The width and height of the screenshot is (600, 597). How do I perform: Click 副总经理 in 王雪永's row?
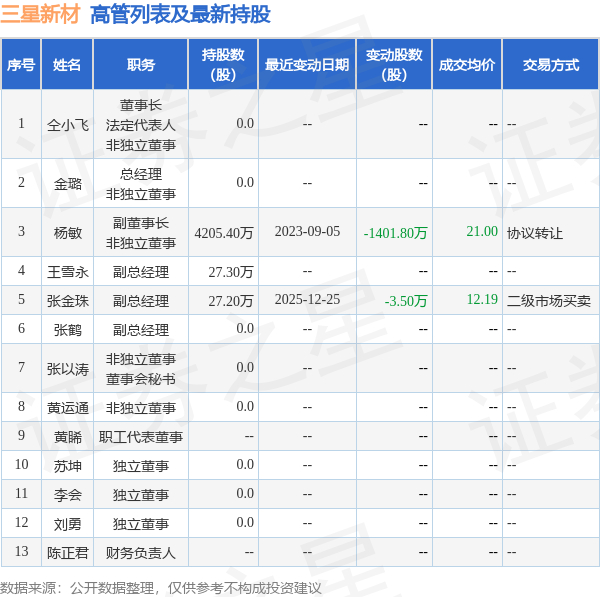140,272
